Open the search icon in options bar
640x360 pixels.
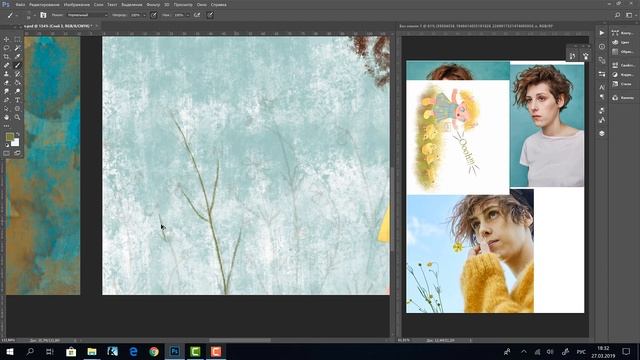618,15
